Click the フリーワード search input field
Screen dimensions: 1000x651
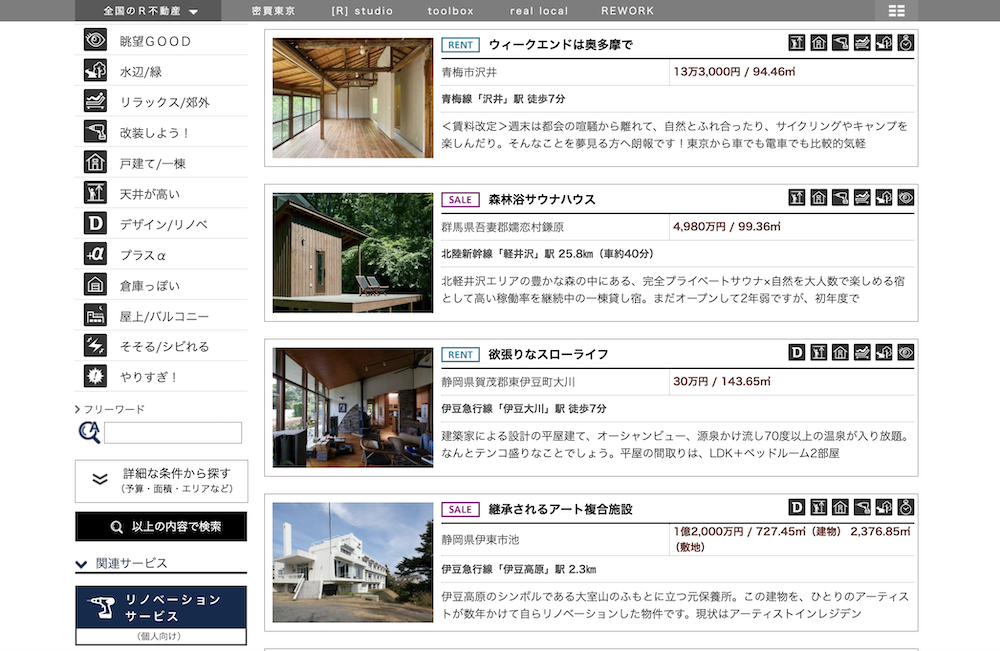(x=173, y=432)
